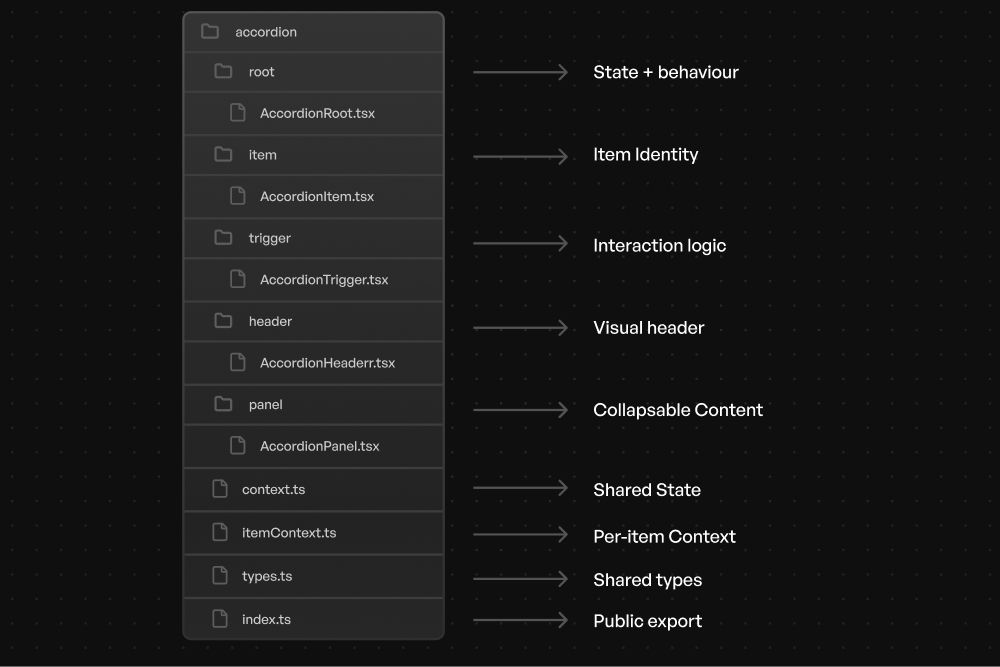
Task: Open the AccordionItem.tsx file
Action: coord(316,197)
